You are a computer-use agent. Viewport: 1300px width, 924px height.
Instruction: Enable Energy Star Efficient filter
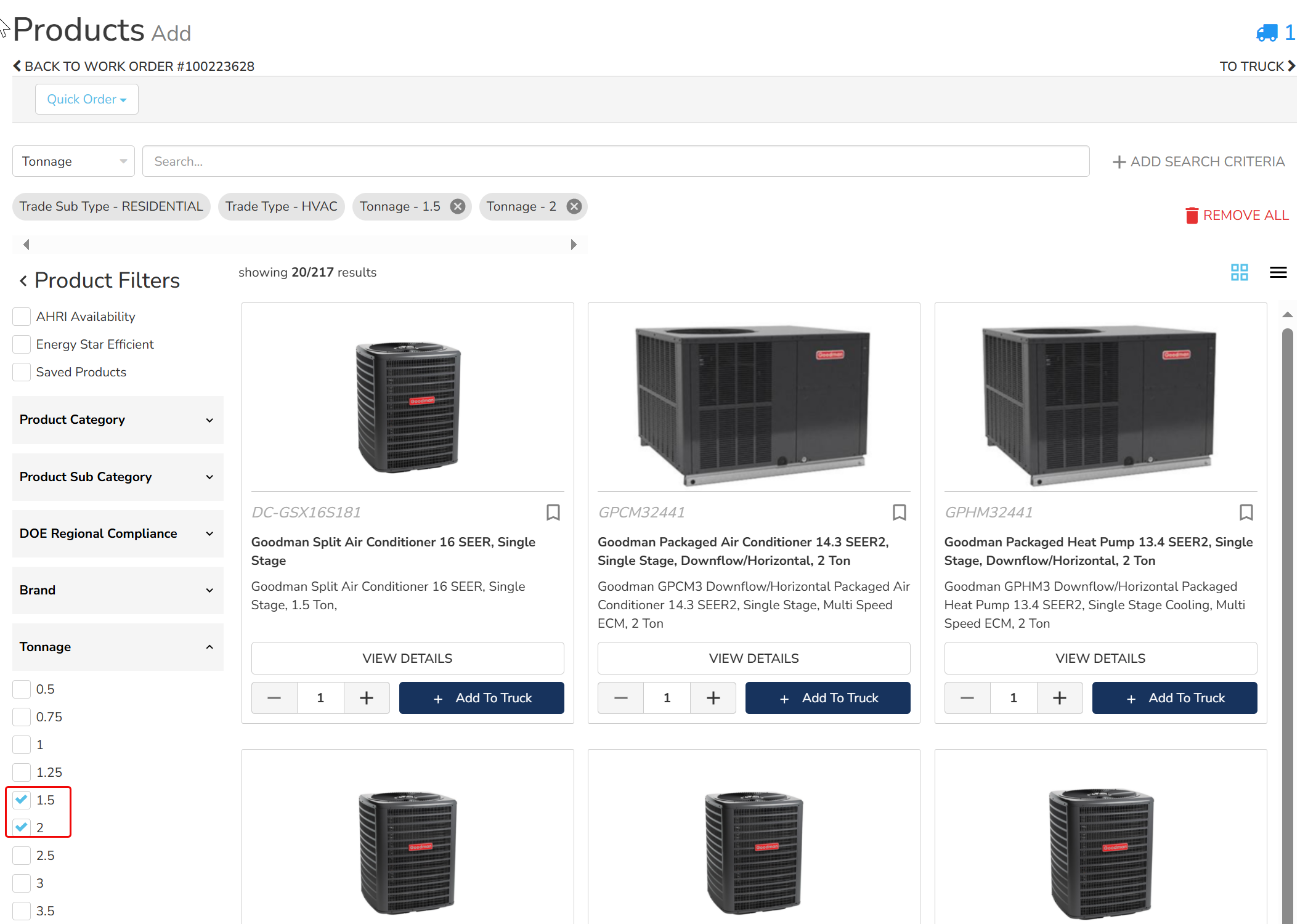(22, 344)
